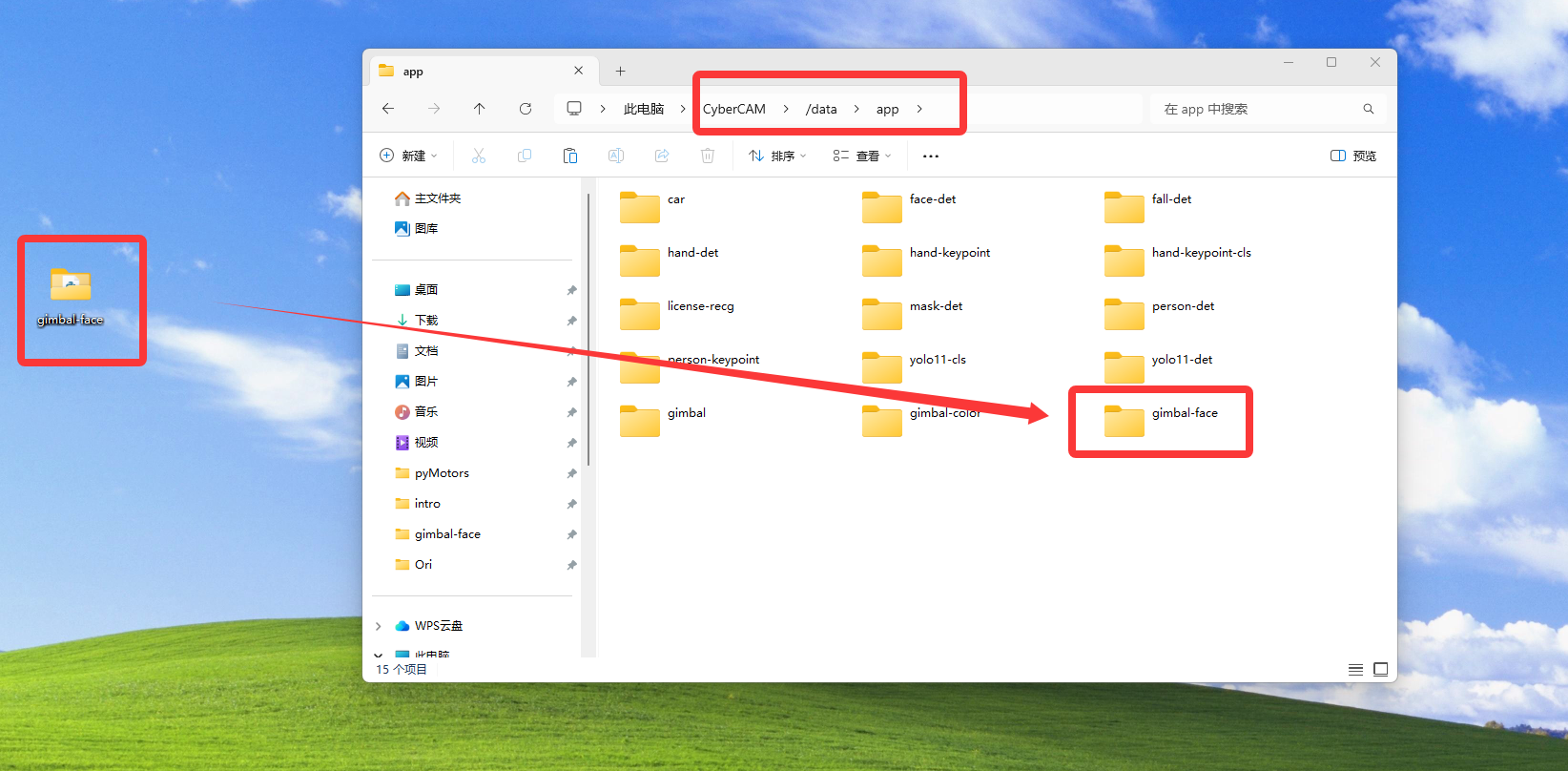Screen dimensions: 1568x771
Task: Click app in the address breadcrumb
Action: coord(888,109)
